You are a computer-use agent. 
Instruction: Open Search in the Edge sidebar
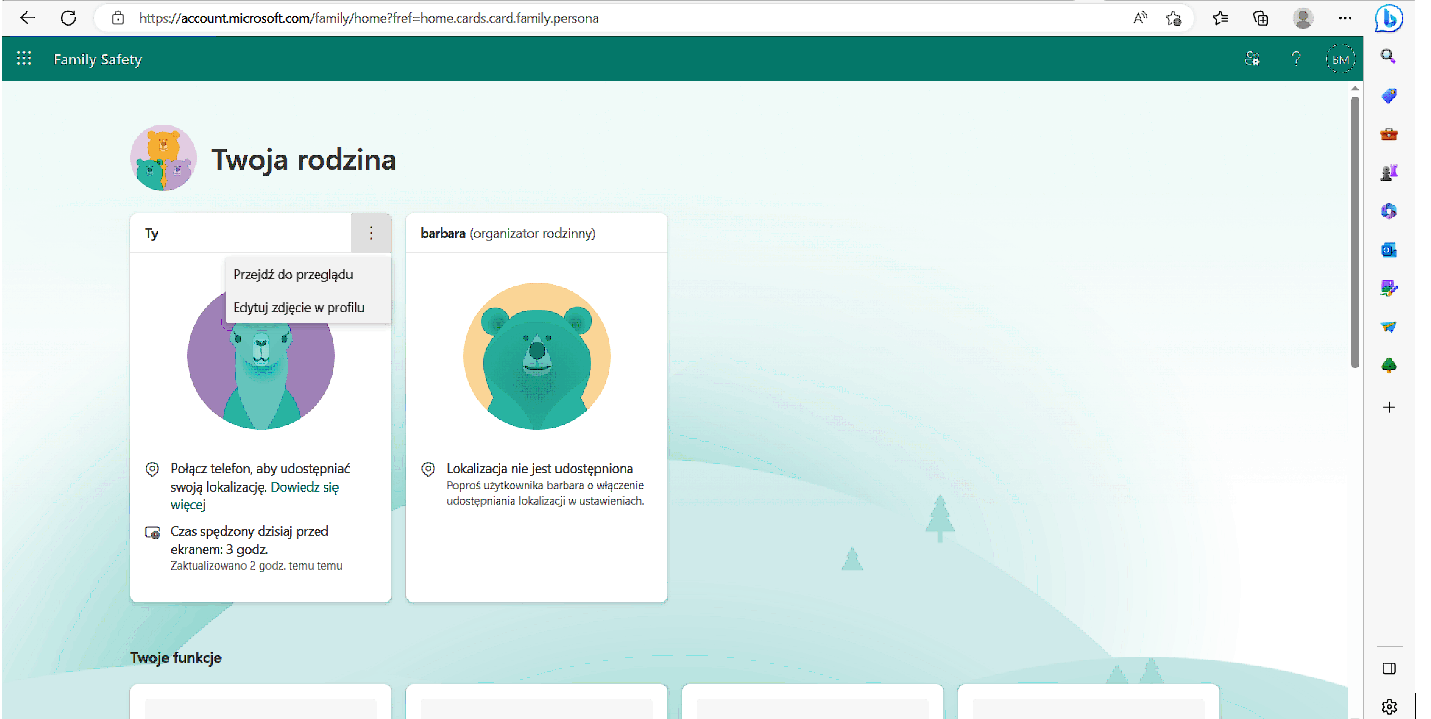pos(1388,56)
